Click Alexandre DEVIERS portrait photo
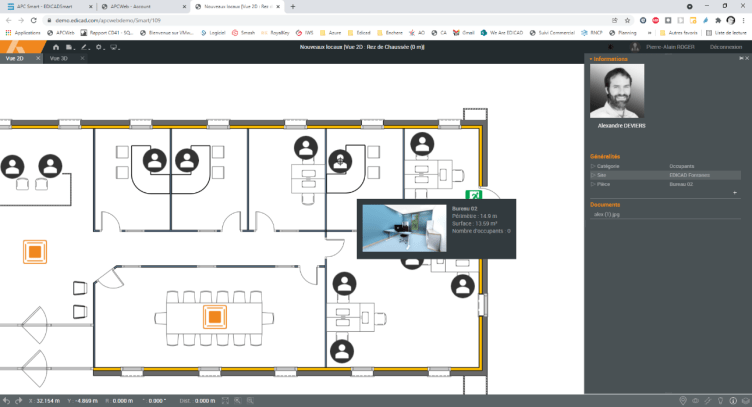Viewport: 752px width, 407px height. tap(617, 91)
